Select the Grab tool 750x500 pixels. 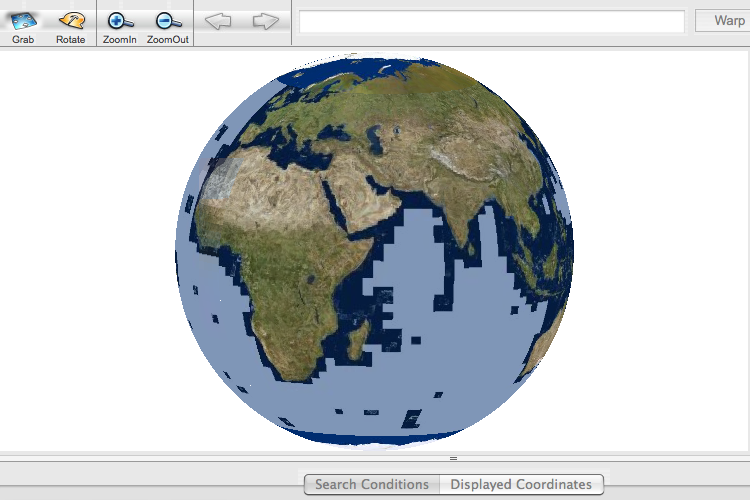(23, 28)
